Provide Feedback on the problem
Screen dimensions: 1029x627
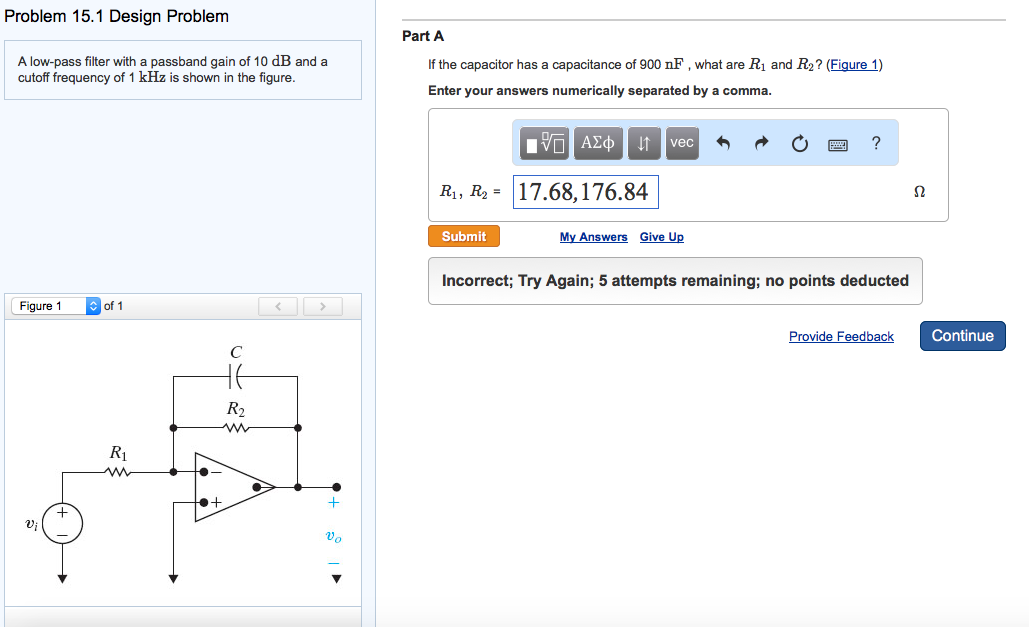[841, 336]
